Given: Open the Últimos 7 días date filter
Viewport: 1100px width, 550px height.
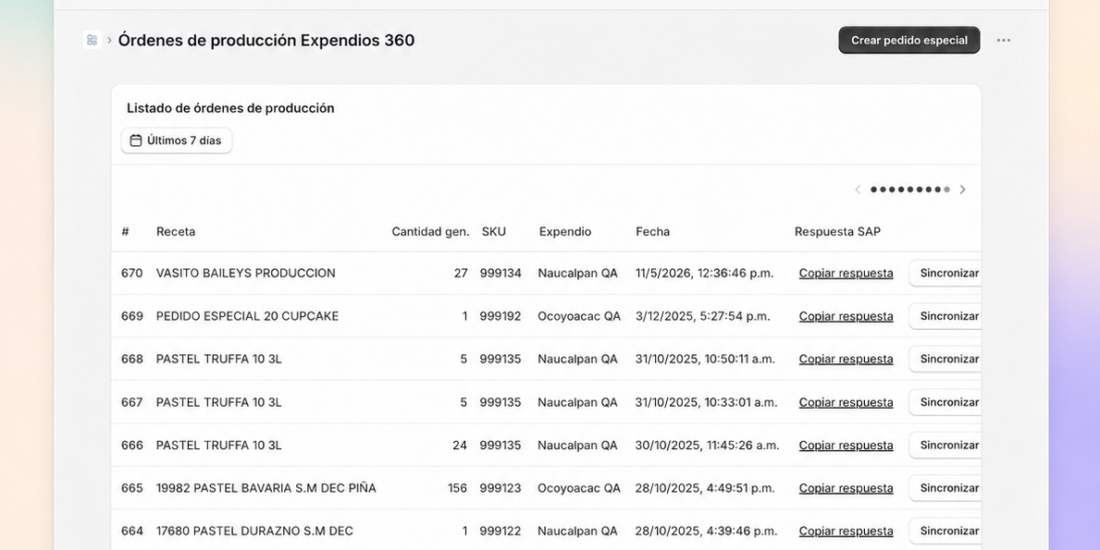Looking at the screenshot, I should 176,140.
